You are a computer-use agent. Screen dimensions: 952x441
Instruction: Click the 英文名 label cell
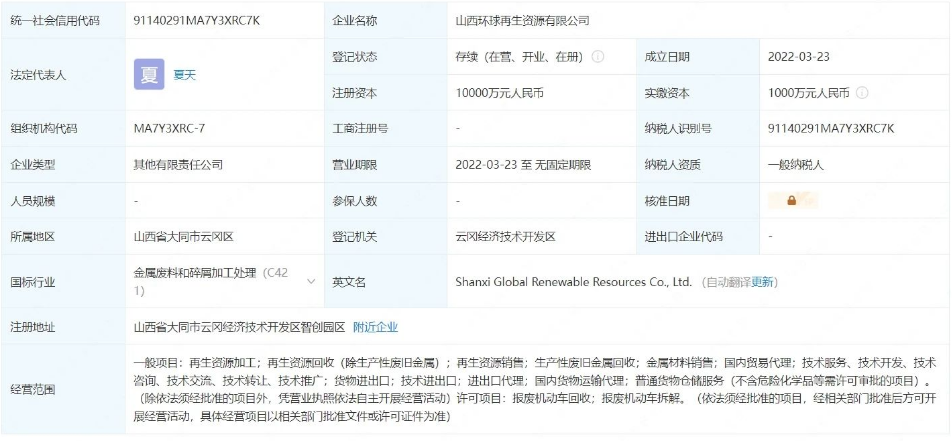click(x=386, y=282)
